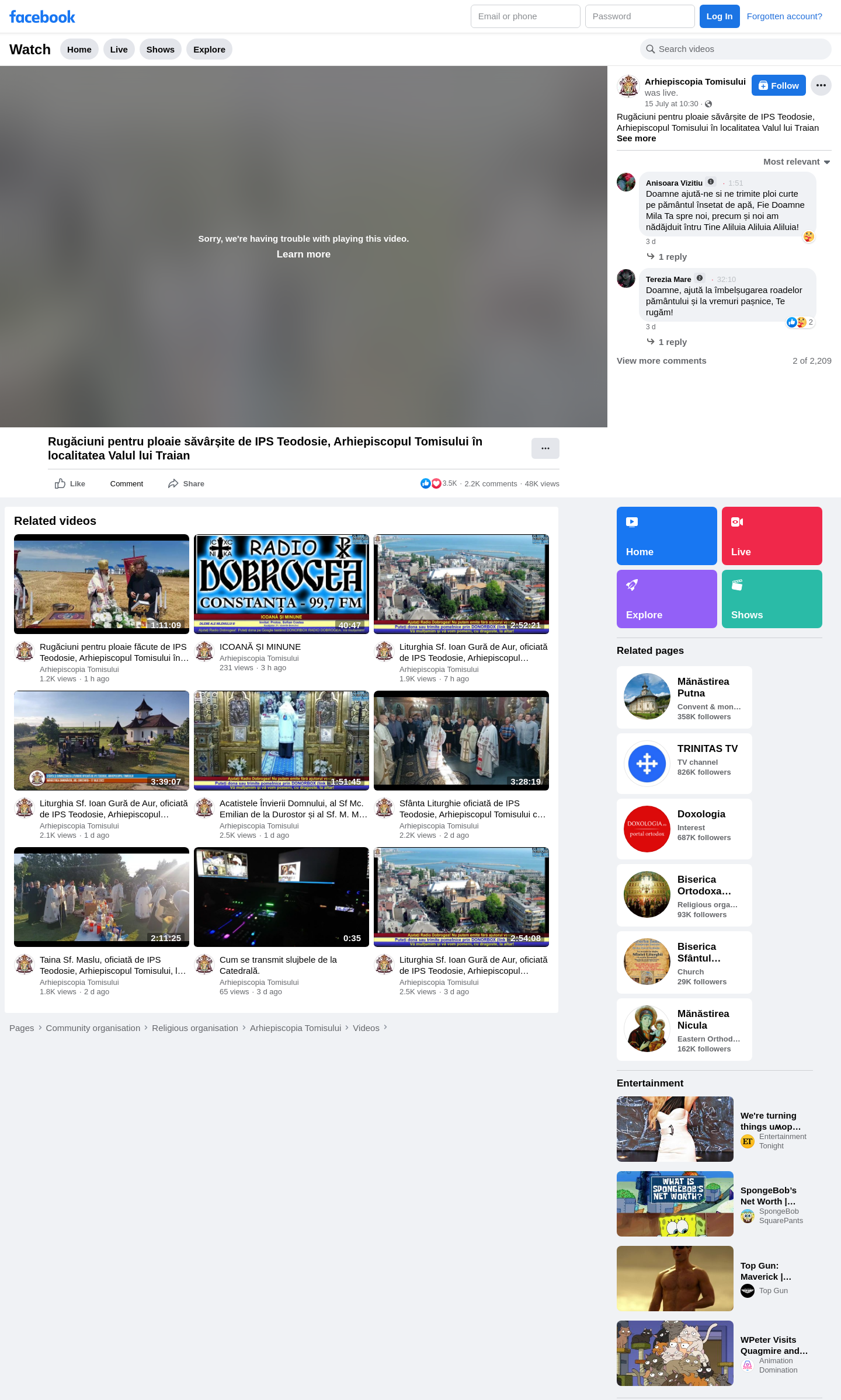Image resolution: width=841 pixels, height=1400 pixels.
Task: Focus the Search videos field
Action: (735, 49)
